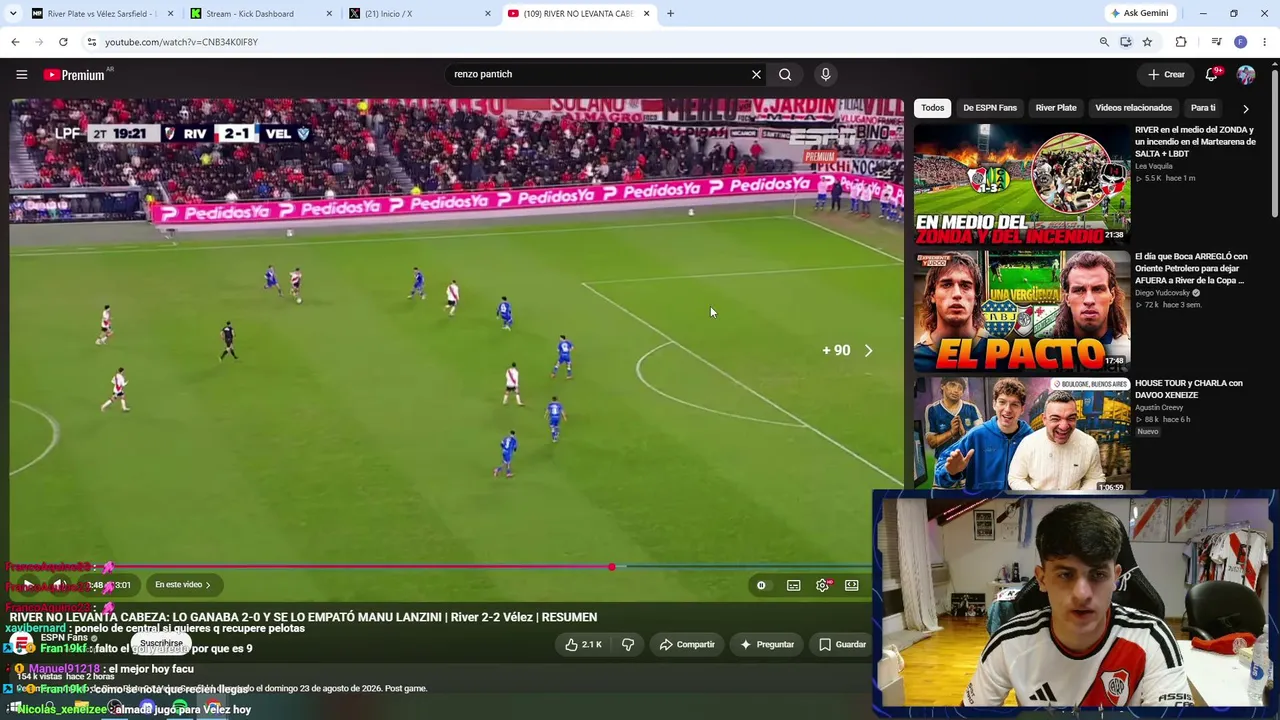Open the YouTube guide hamburger menu

click(21, 74)
